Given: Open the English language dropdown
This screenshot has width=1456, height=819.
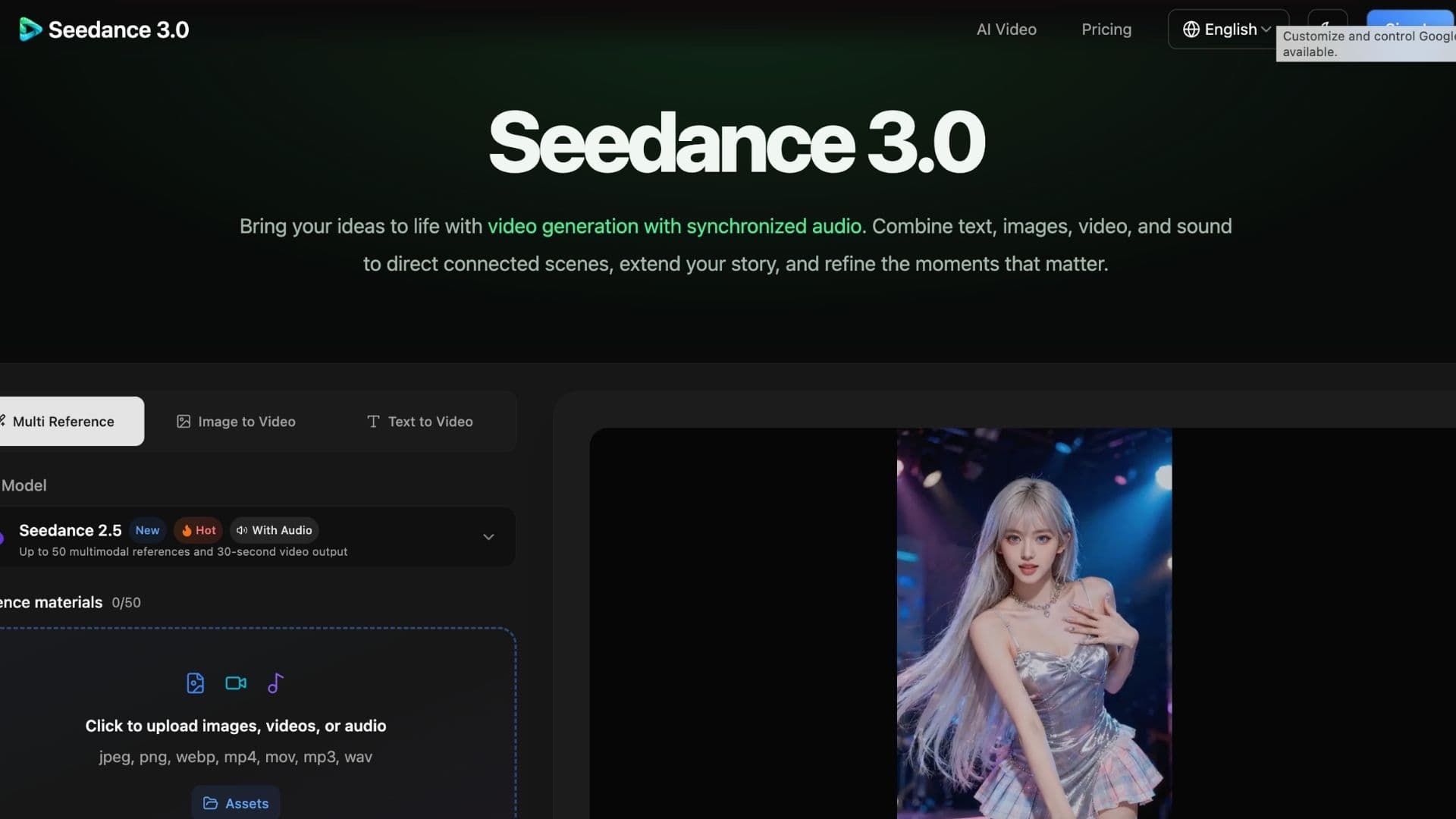Looking at the screenshot, I should 1228,30.
